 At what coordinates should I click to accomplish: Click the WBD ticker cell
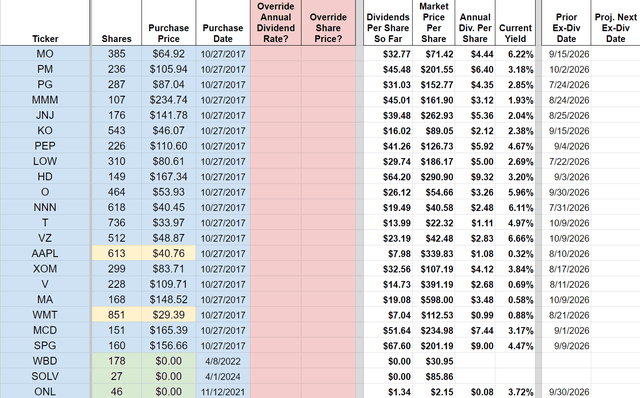point(45,361)
